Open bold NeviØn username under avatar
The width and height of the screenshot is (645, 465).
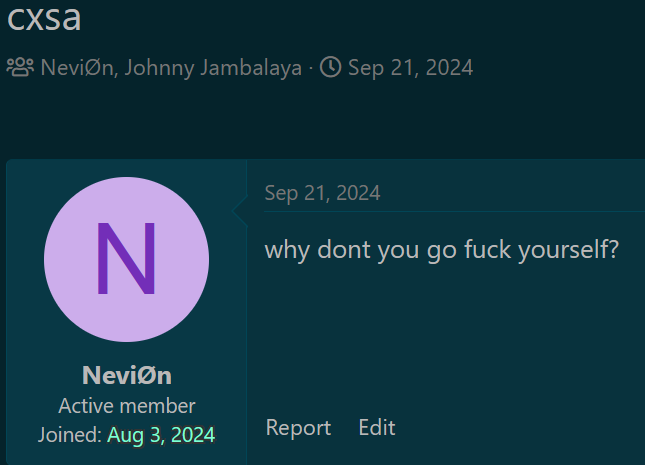pyautogui.click(x=127, y=375)
